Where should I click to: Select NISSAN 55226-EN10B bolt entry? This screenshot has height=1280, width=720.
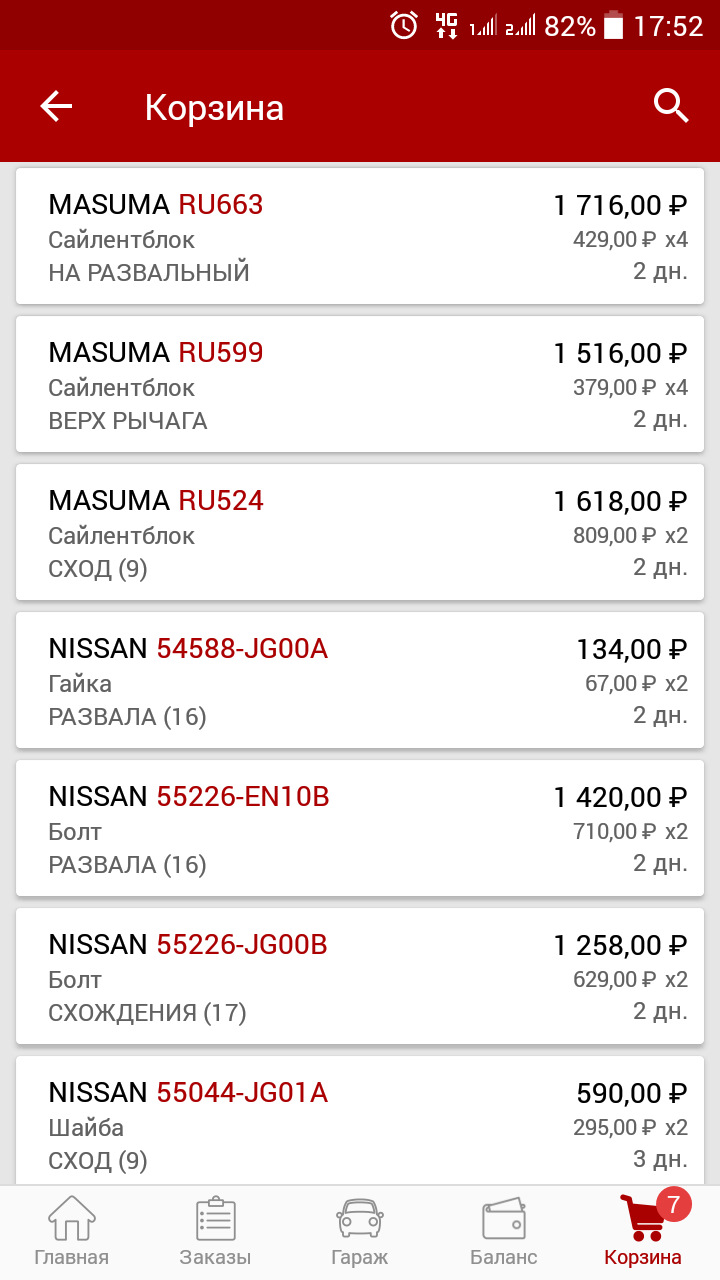[x=360, y=828]
